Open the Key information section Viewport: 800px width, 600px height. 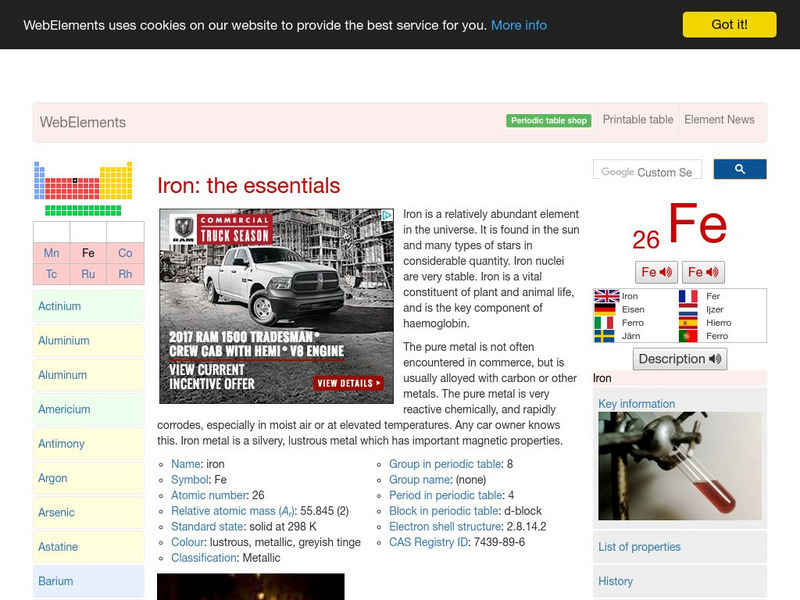[636, 404]
